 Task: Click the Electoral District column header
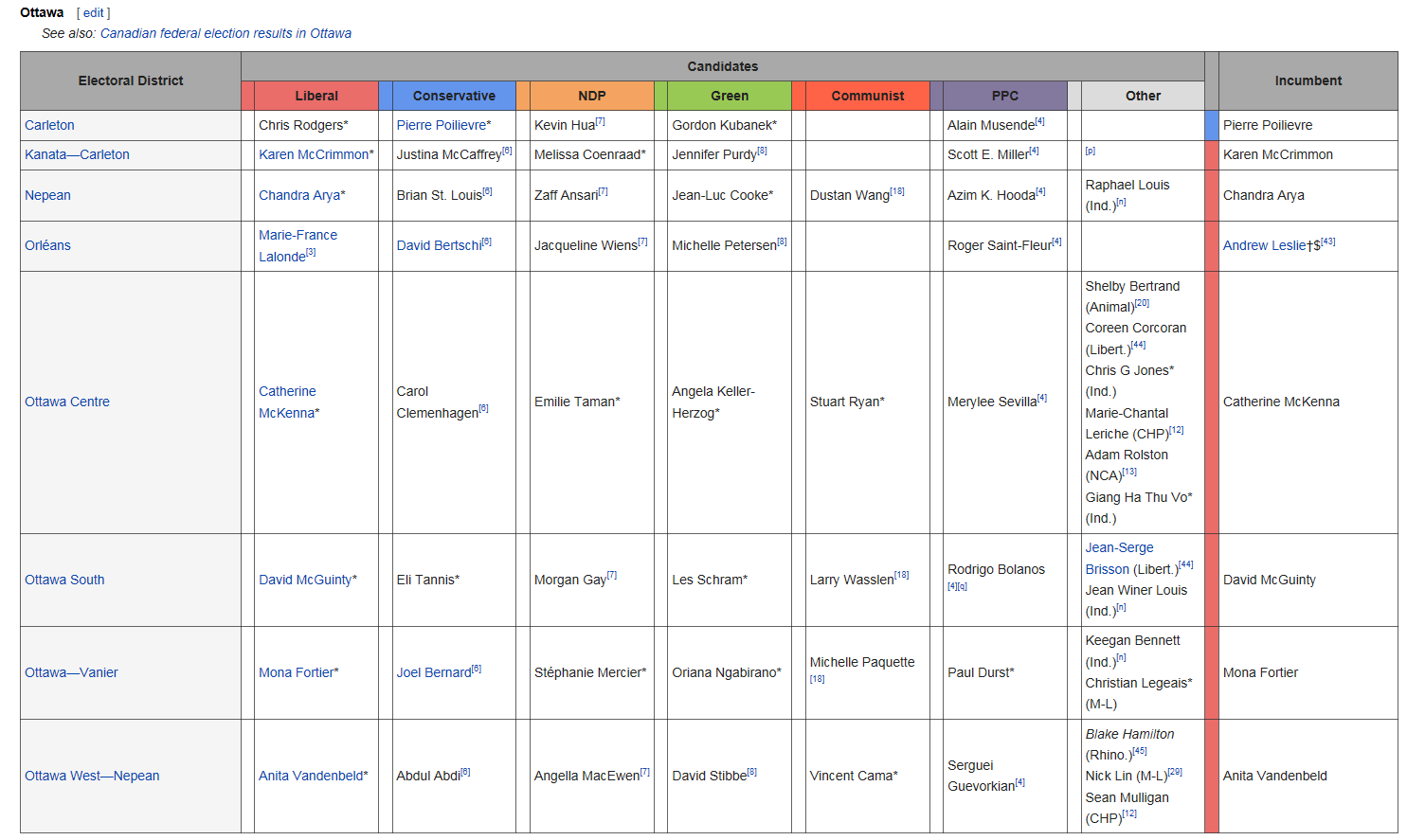click(x=131, y=80)
